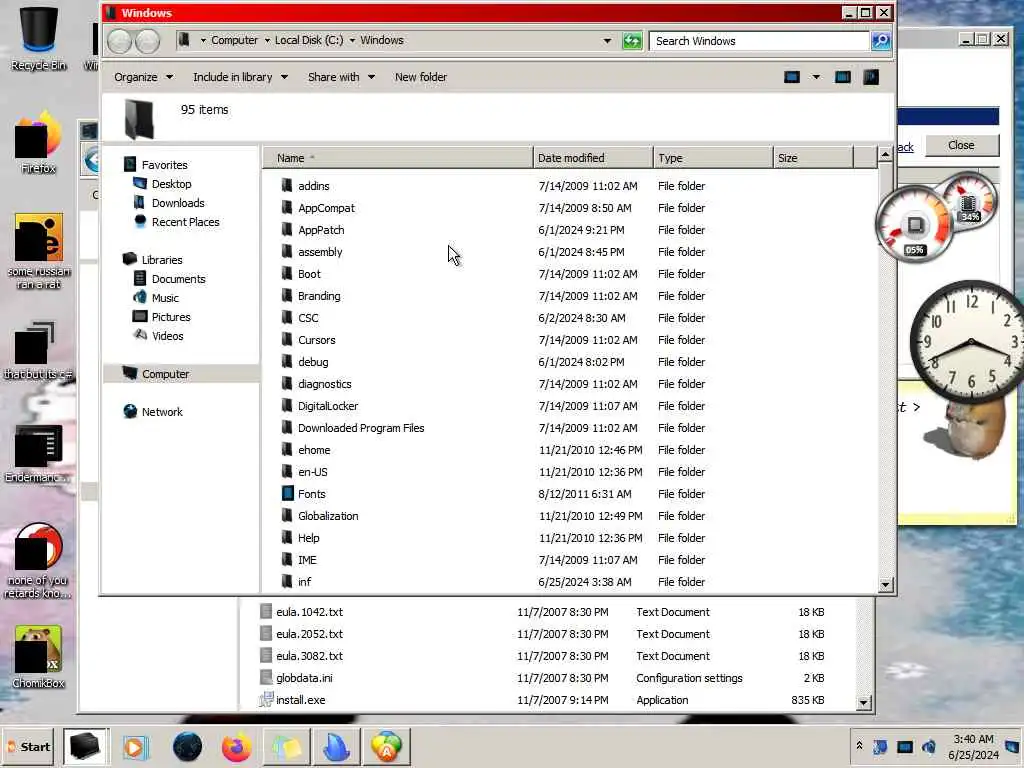
Task: Select Recent Places in navigation pane
Action: (185, 222)
